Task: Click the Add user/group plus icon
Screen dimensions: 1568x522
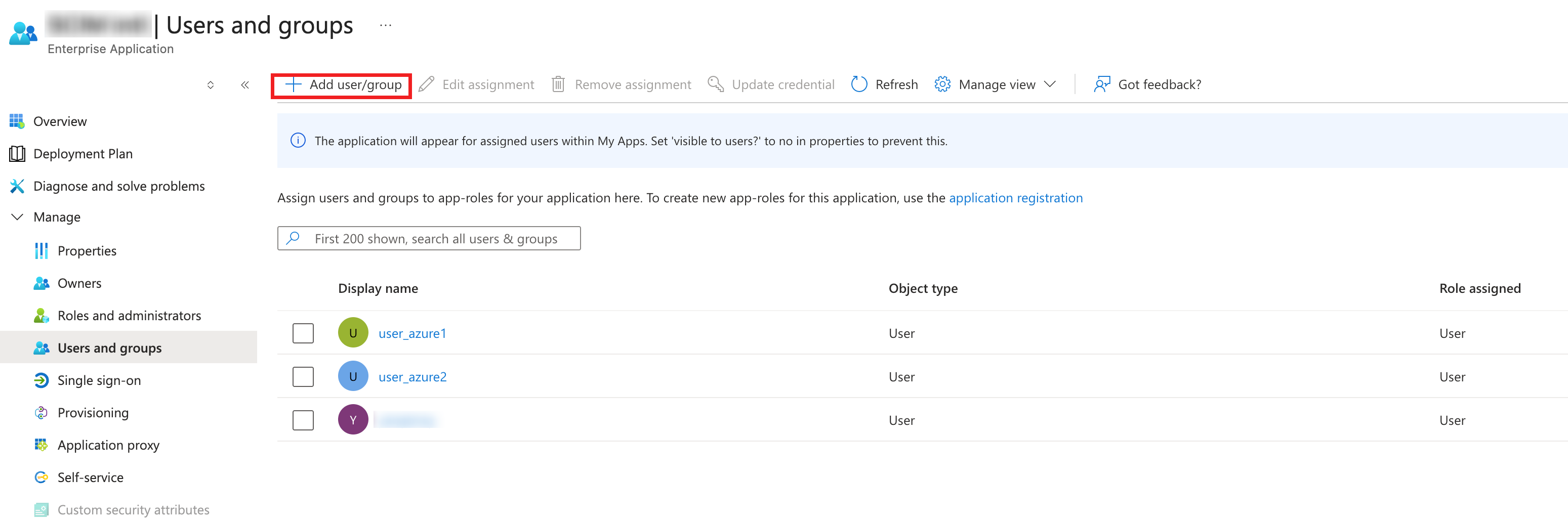Action: click(294, 84)
